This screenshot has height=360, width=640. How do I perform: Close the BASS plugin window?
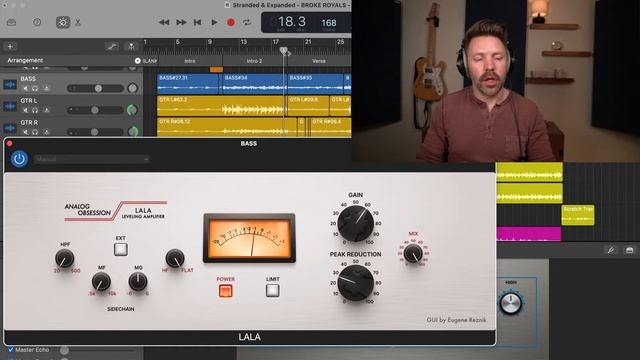pyautogui.click(x=10, y=143)
